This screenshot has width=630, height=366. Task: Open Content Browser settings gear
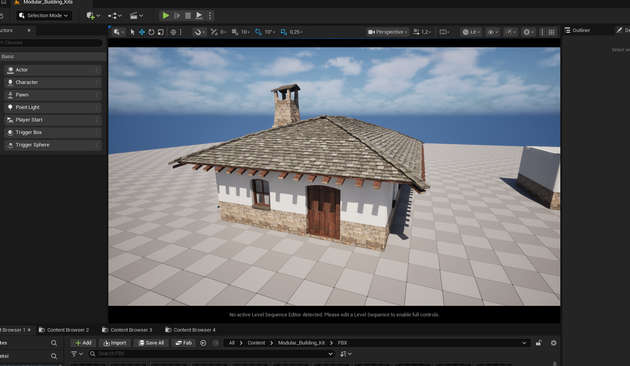(554, 343)
